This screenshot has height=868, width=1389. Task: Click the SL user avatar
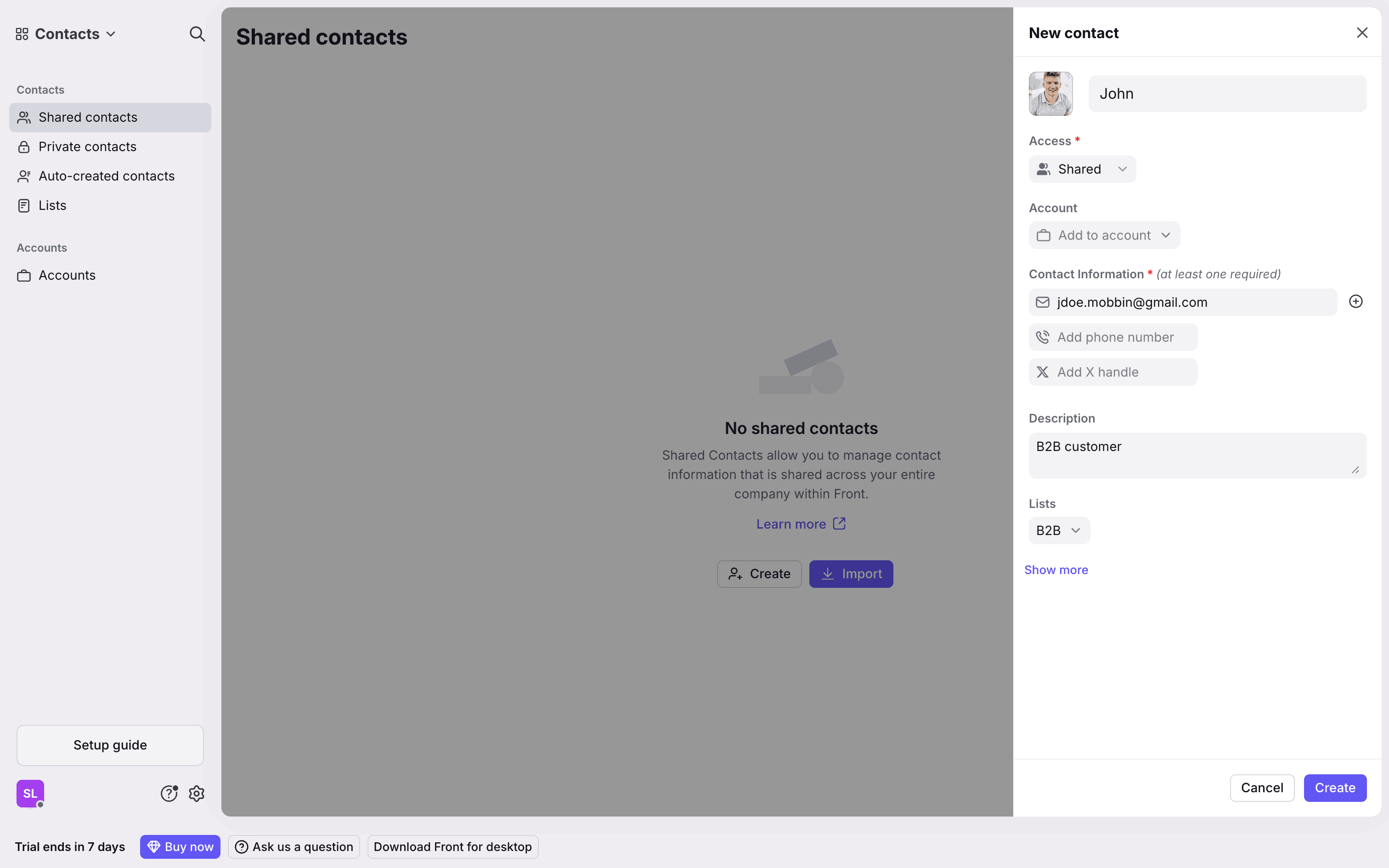[x=30, y=794]
